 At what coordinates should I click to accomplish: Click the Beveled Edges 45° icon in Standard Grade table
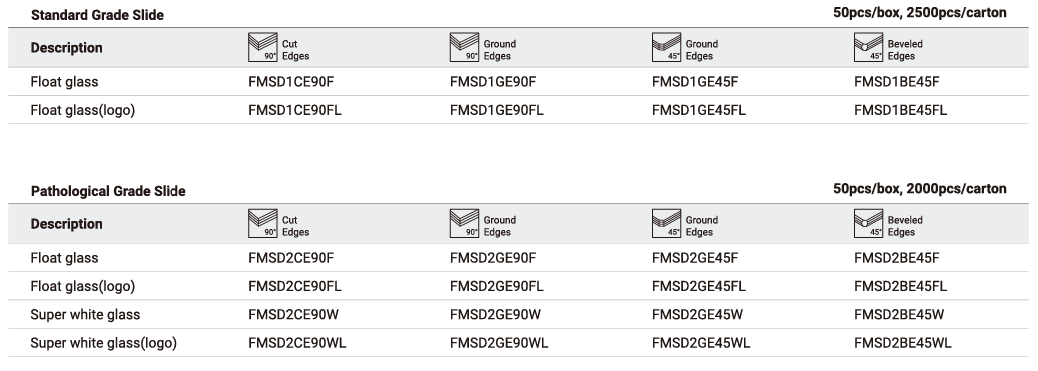(x=869, y=48)
